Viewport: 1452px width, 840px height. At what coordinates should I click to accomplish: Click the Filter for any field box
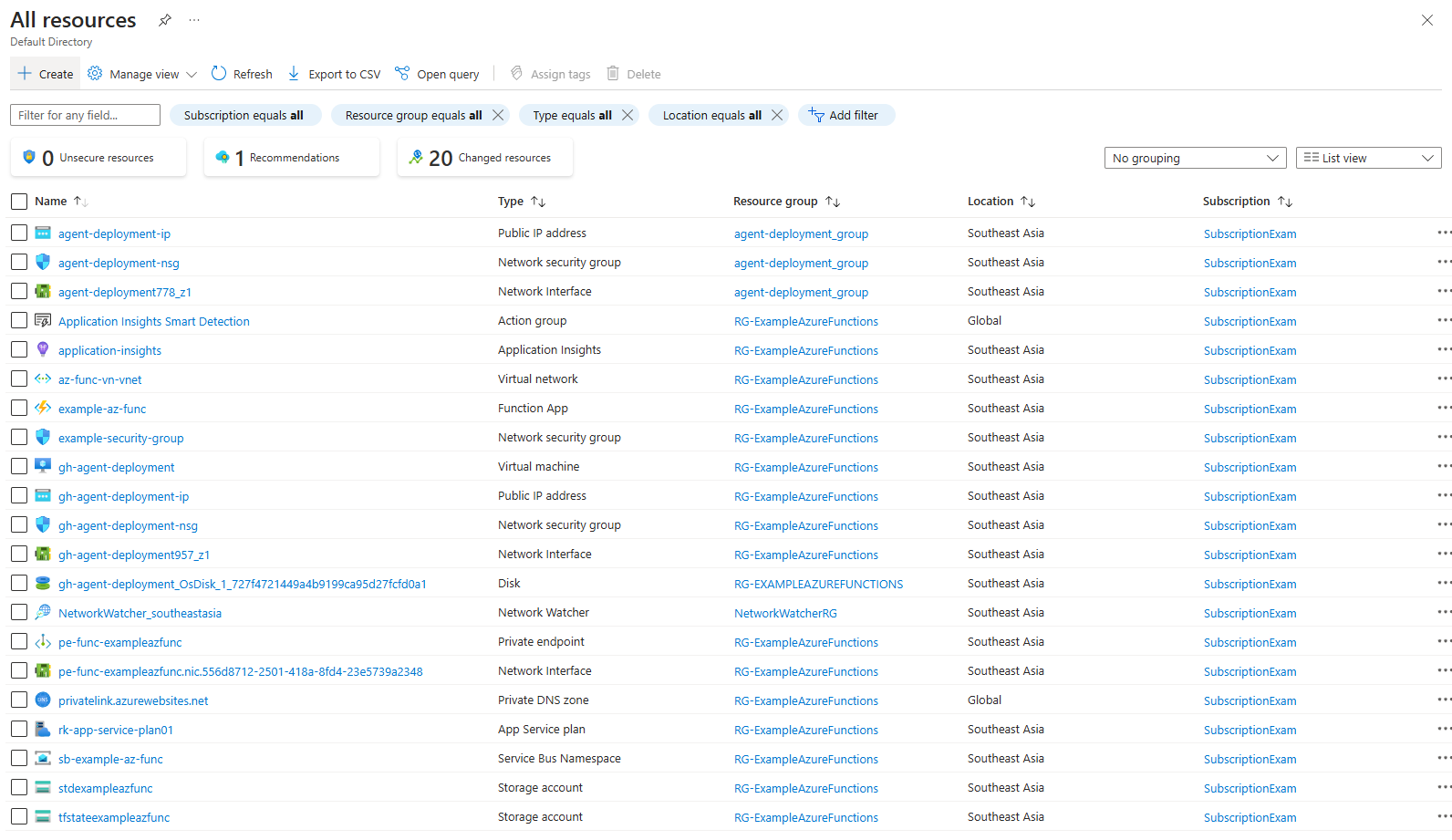point(85,115)
